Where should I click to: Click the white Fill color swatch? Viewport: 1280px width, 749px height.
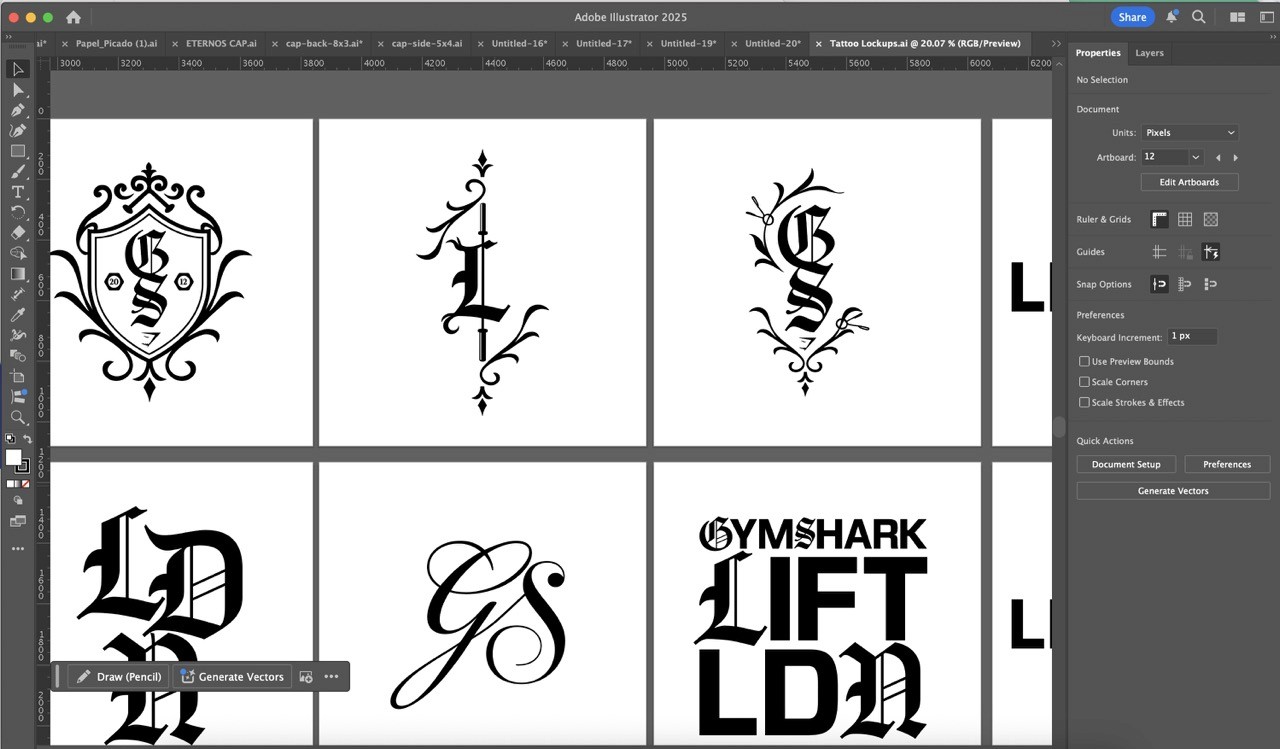coord(13,458)
